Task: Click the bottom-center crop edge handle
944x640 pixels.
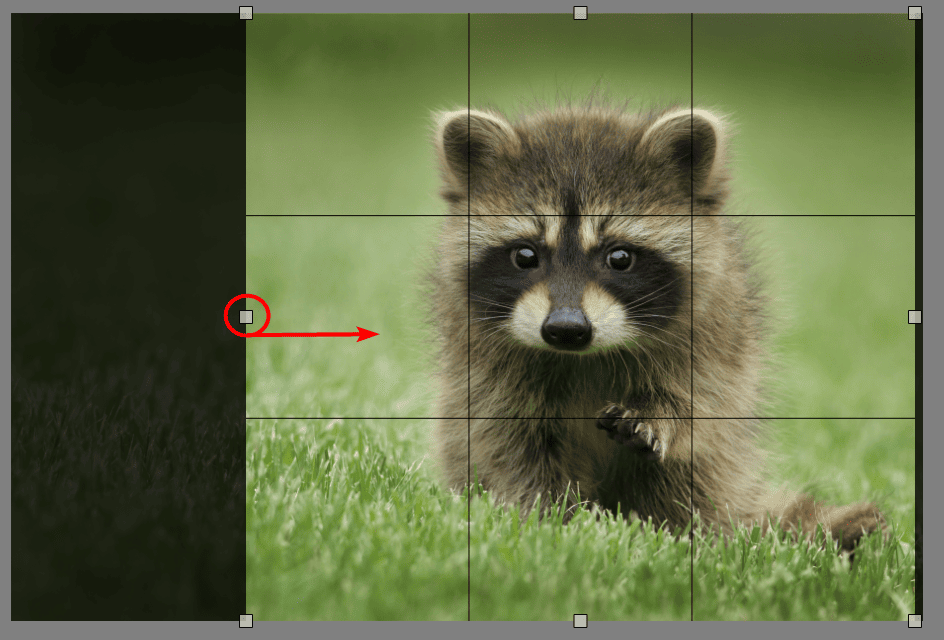Action: click(580, 621)
